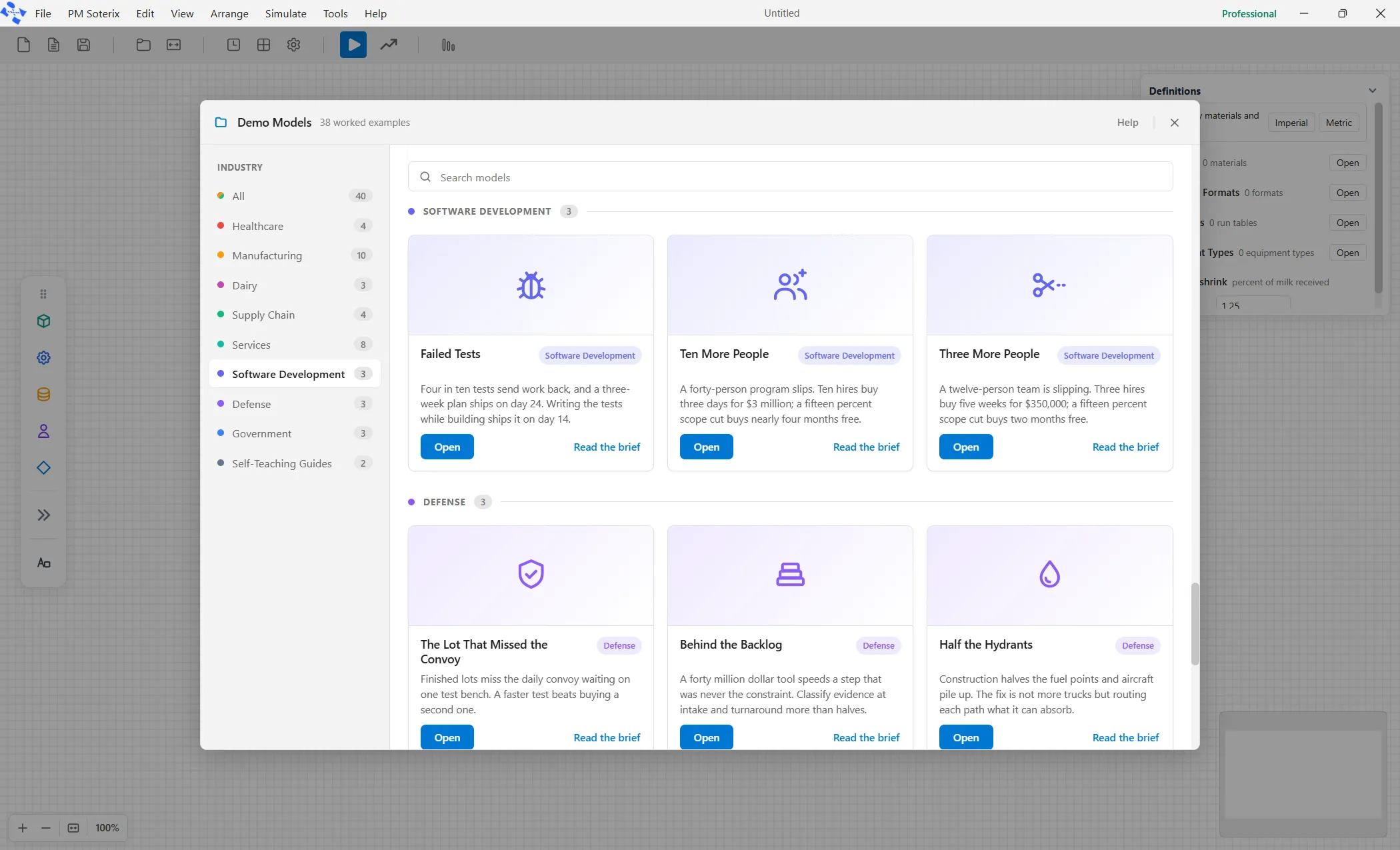The width and height of the screenshot is (1400, 850).
Task: Open the settings gear toolbar icon
Action: (x=293, y=45)
